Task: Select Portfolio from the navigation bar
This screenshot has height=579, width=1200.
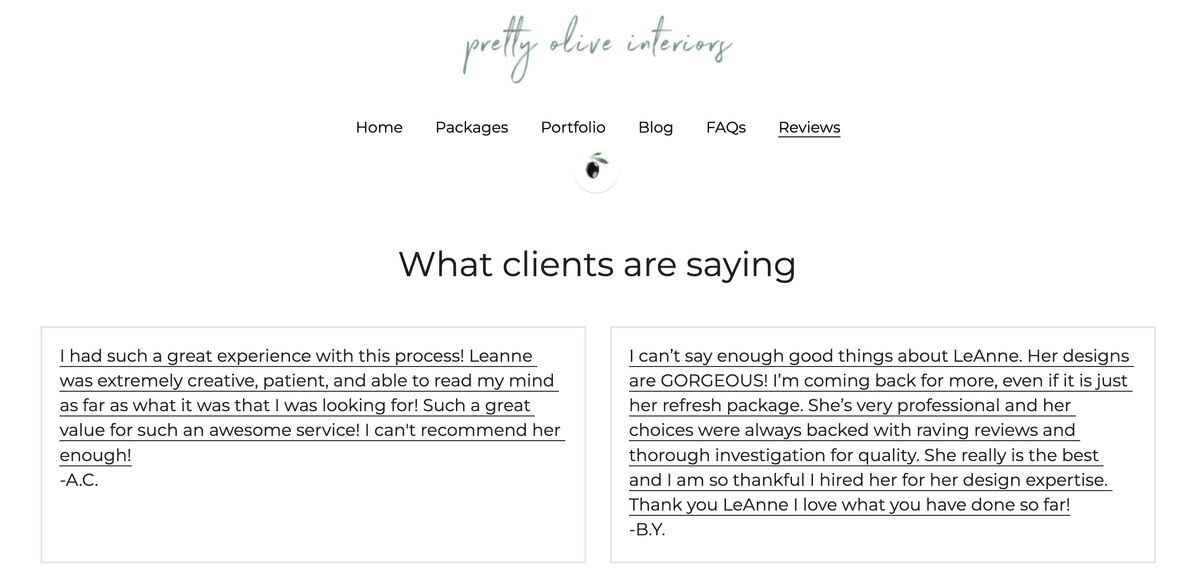Action: [573, 127]
